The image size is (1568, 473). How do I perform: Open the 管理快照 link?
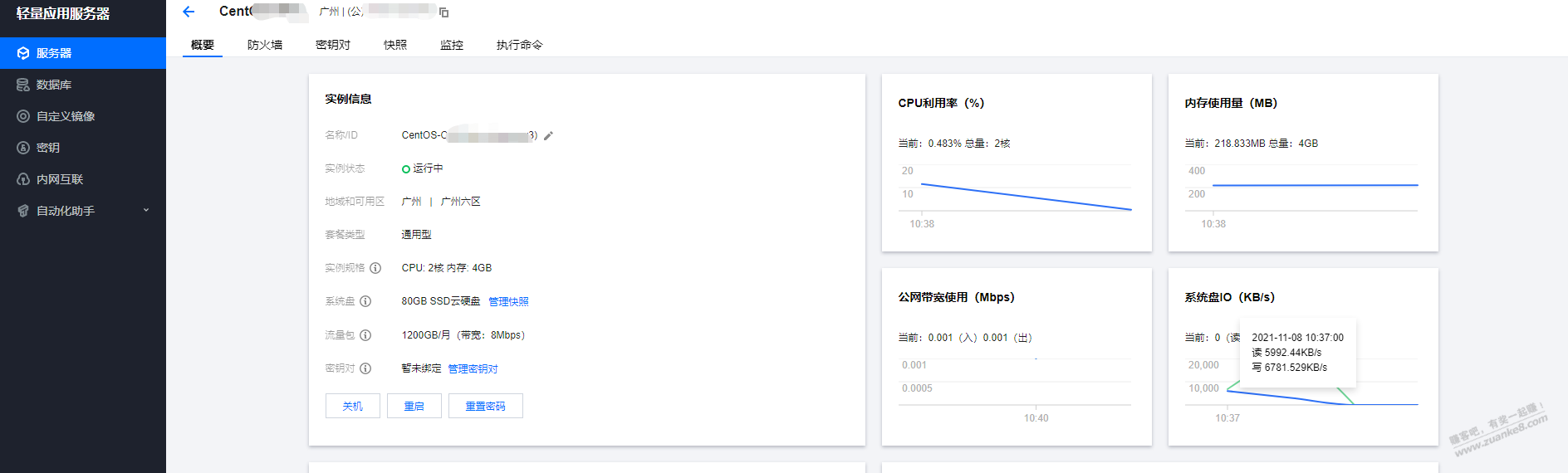pyautogui.click(x=508, y=301)
